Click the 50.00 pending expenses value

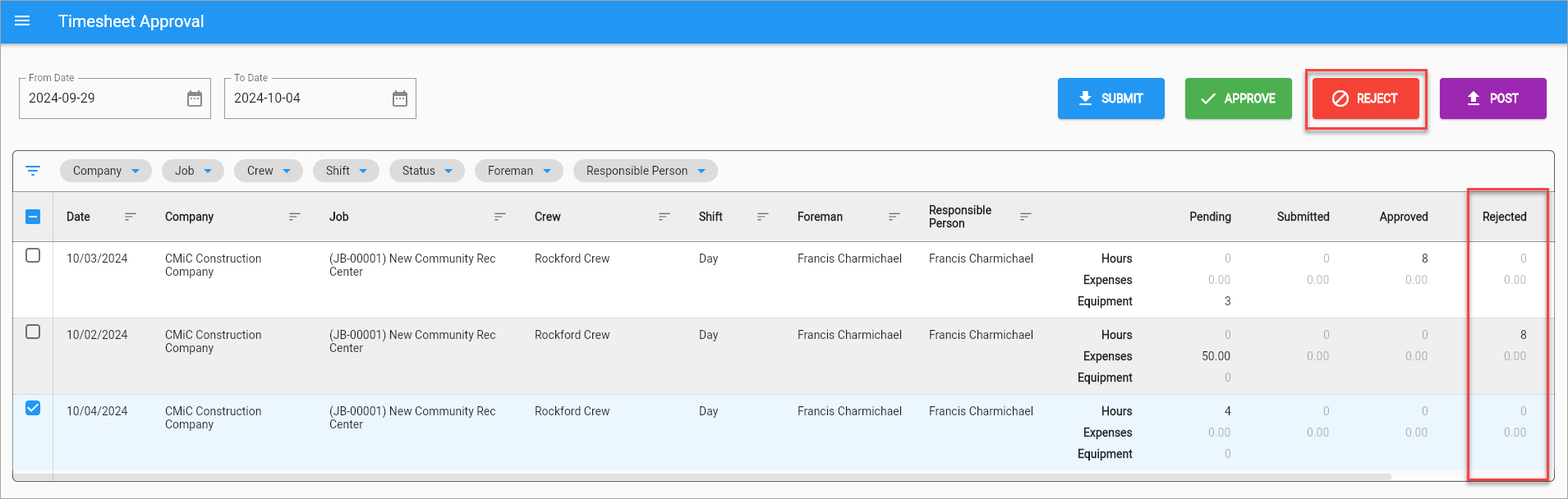[x=1216, y=356]
